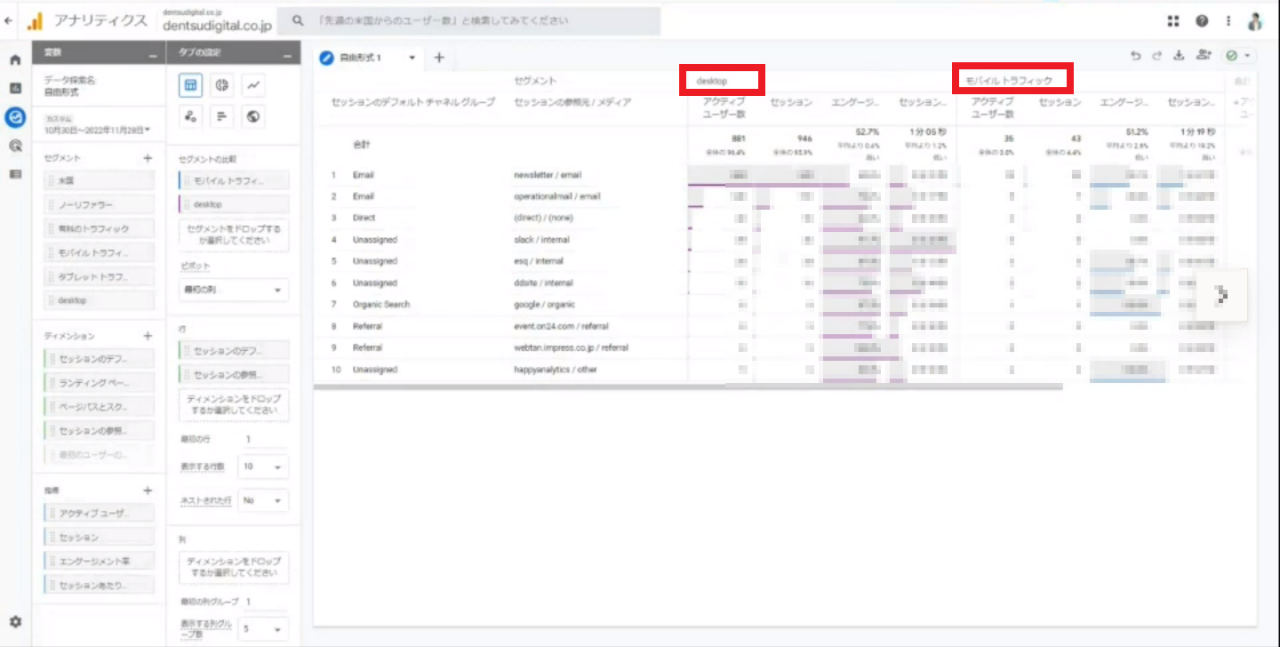Screen dimensions: 1280x647
Task: Expand the nested rows No dropdown
Action: click(265, 499)
